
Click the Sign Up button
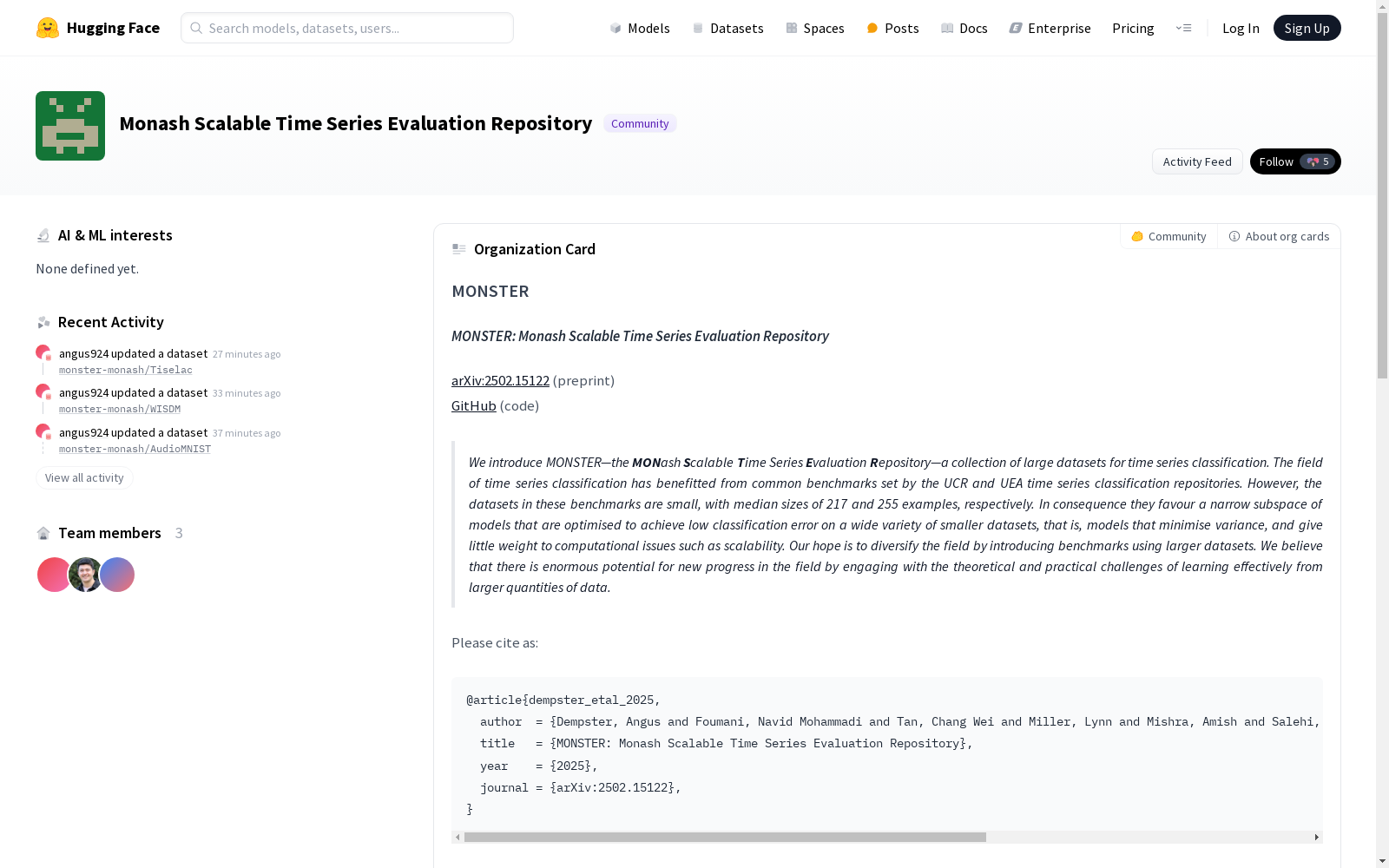pos(1307,28)
